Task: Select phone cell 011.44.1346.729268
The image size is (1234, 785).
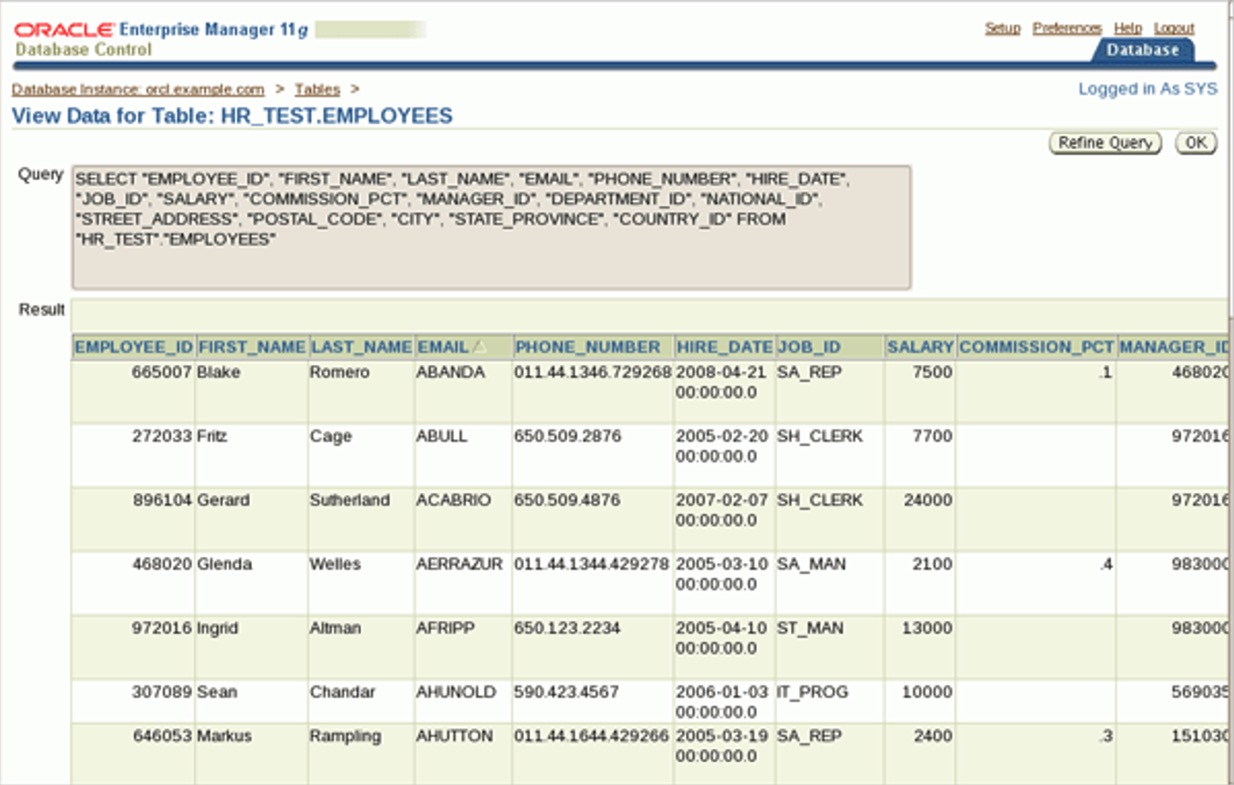Action: 592,372
